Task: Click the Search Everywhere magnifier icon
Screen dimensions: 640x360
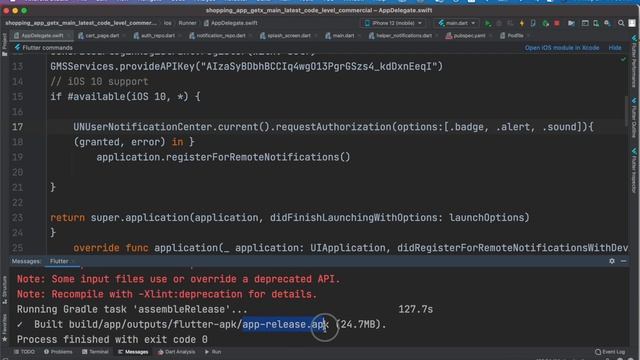Action: coord(621,23)
